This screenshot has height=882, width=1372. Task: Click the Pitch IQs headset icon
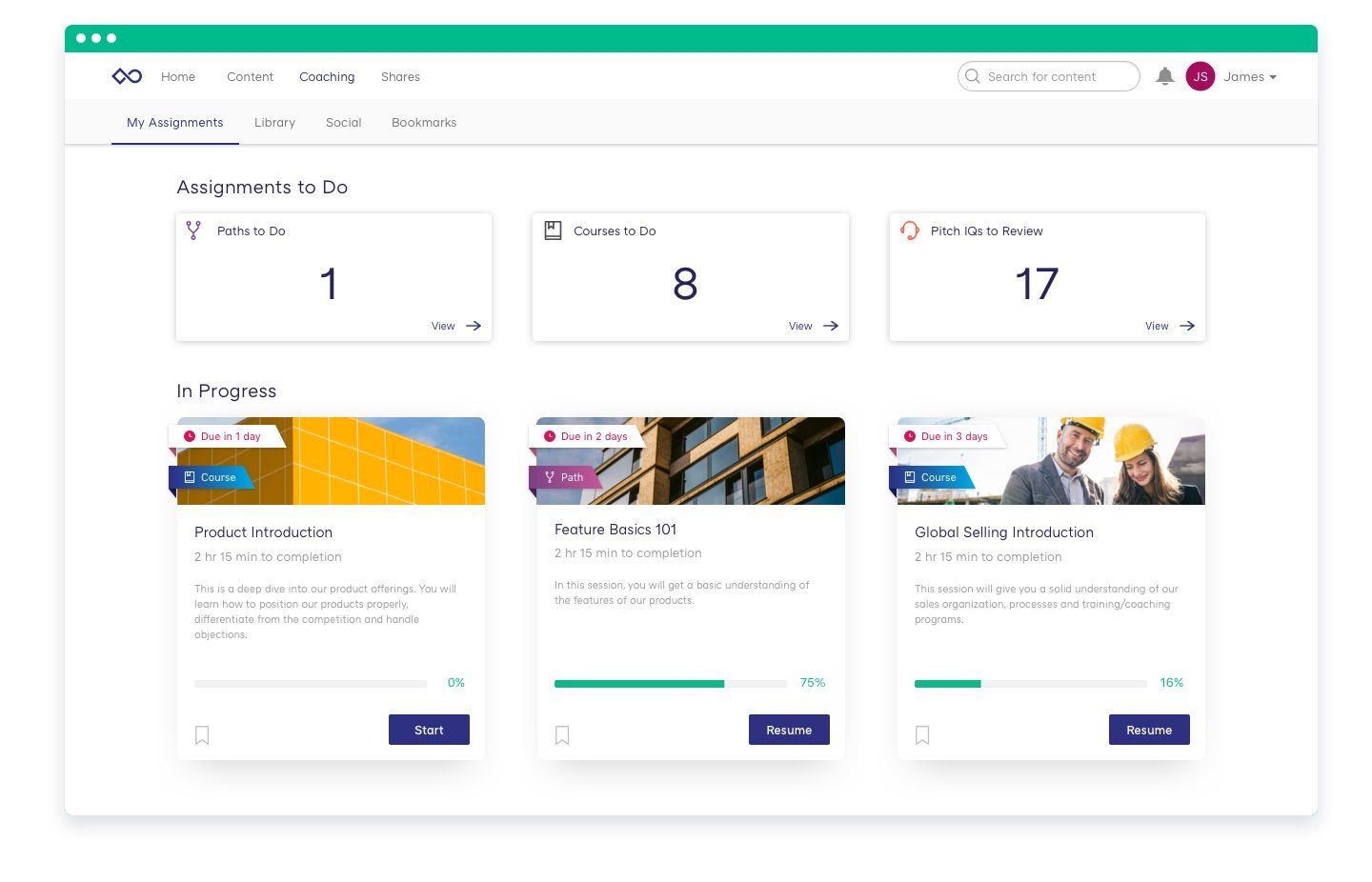coord(910,231)
